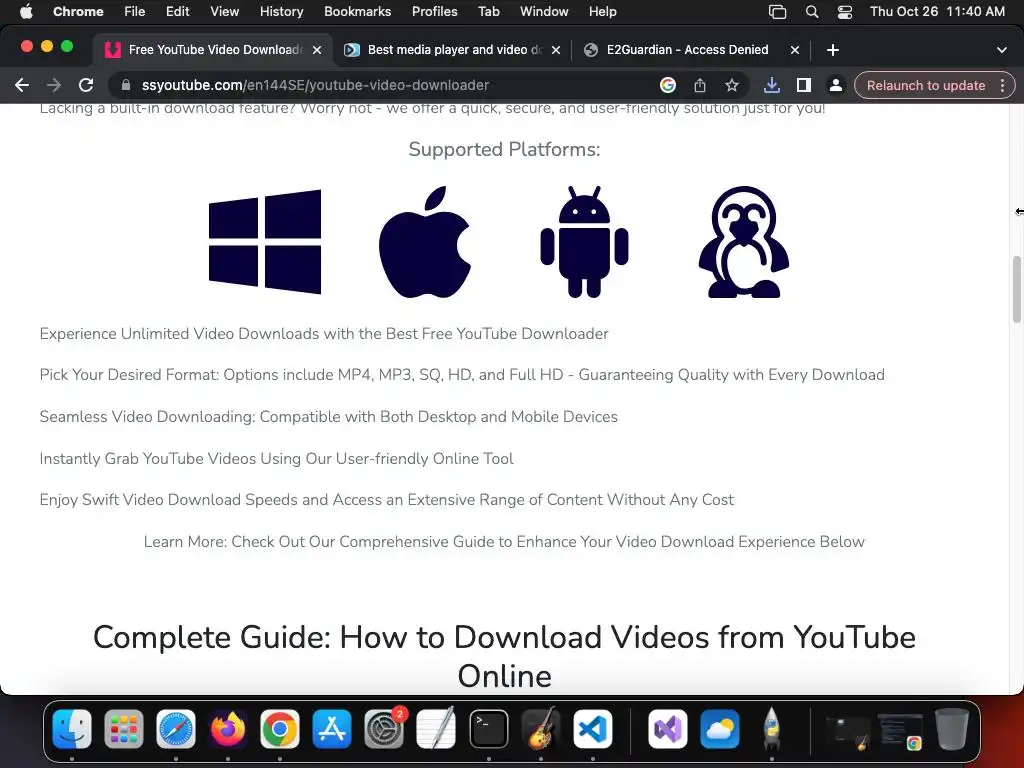Open macOS Control Center
This screenshot has height=768, width=1024.
(x=844, y=12)
